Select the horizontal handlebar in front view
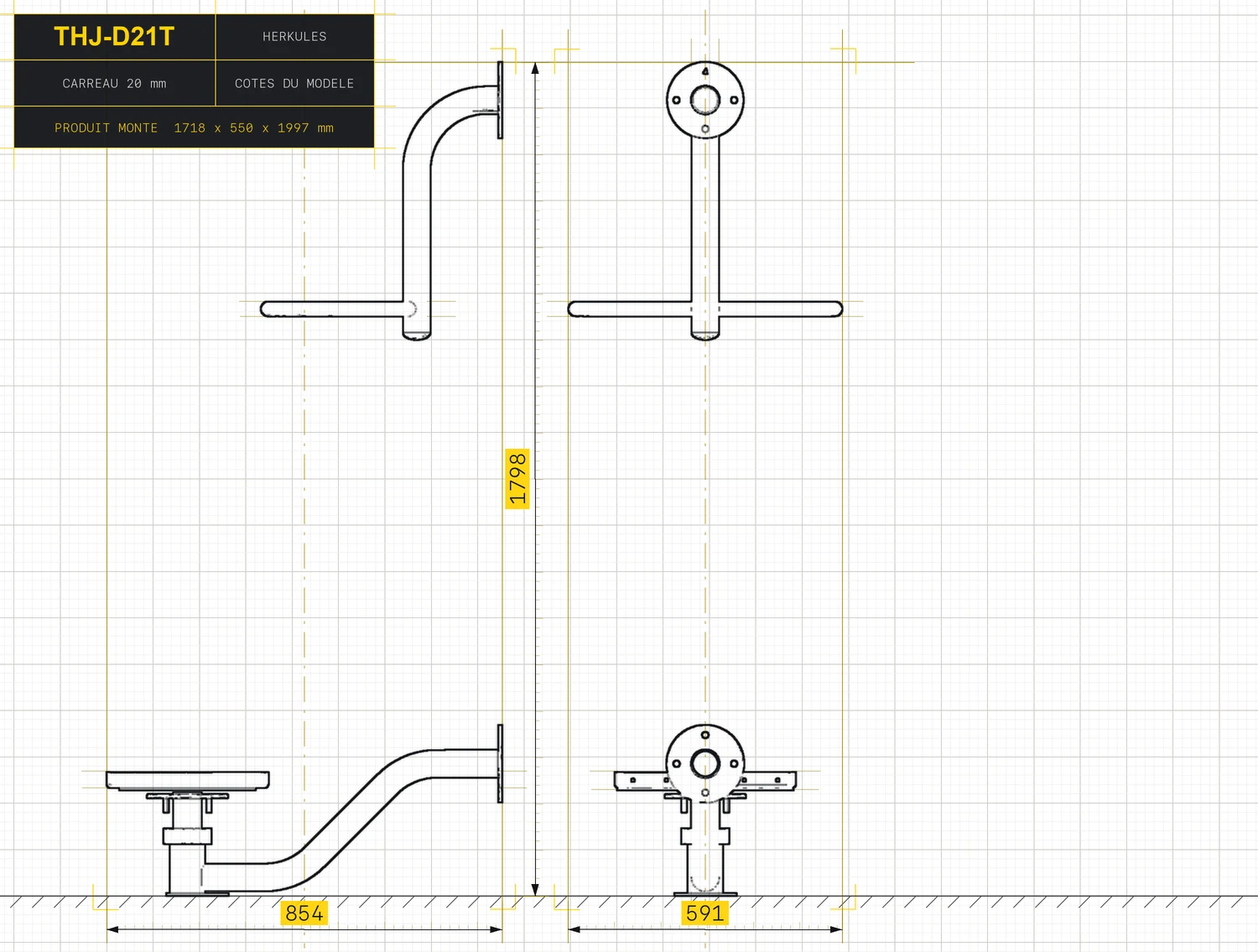This screenshot has height=952, width=1258. pyautogui.click(x=705, y=309)
